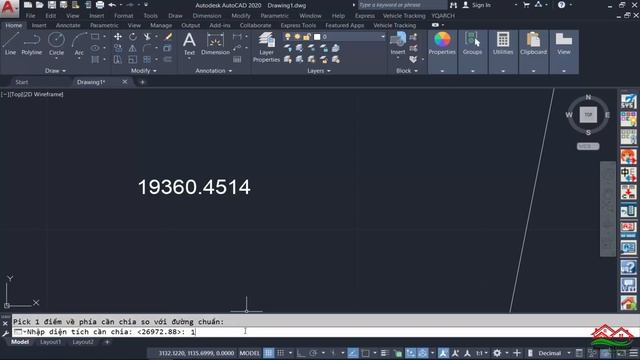Click the Plot print icon
This screenshot has width=640, height=360.
click(x=100, y=5)
